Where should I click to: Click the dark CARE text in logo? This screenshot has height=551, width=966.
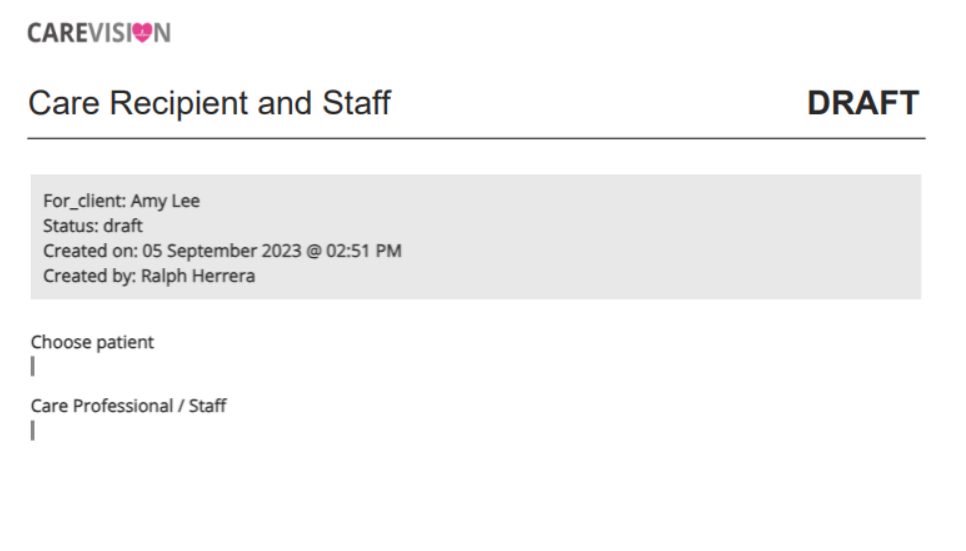coord(59,33)
